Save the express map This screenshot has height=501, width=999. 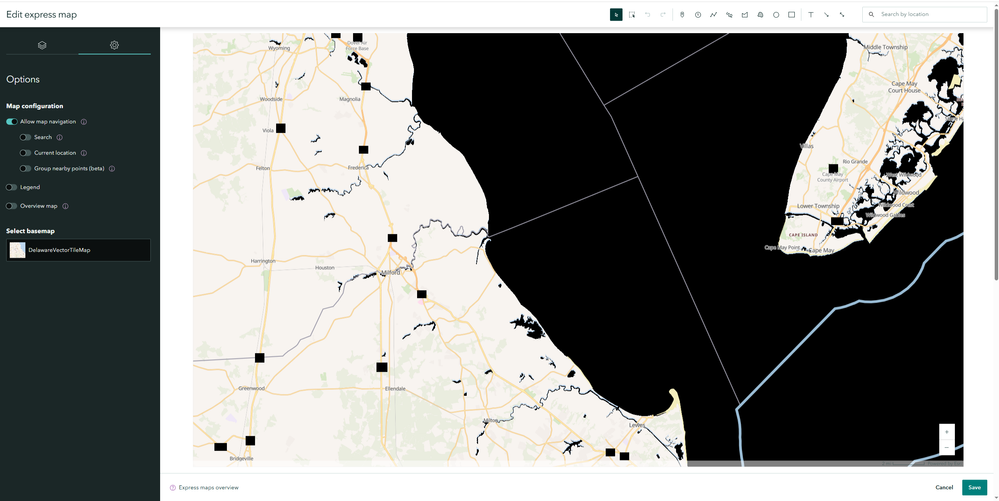click(x=974, y=488)
